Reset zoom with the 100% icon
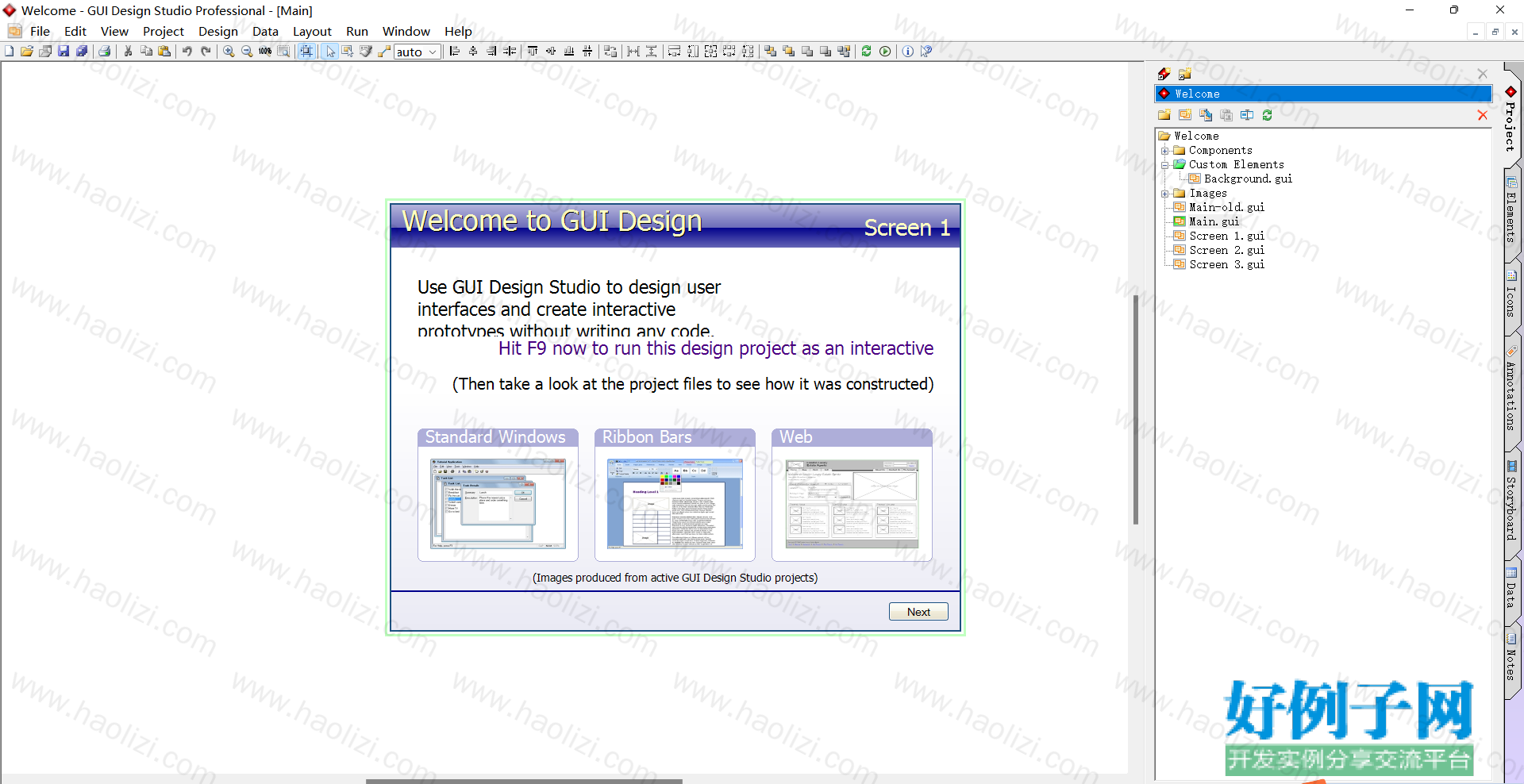 [265, 52]
